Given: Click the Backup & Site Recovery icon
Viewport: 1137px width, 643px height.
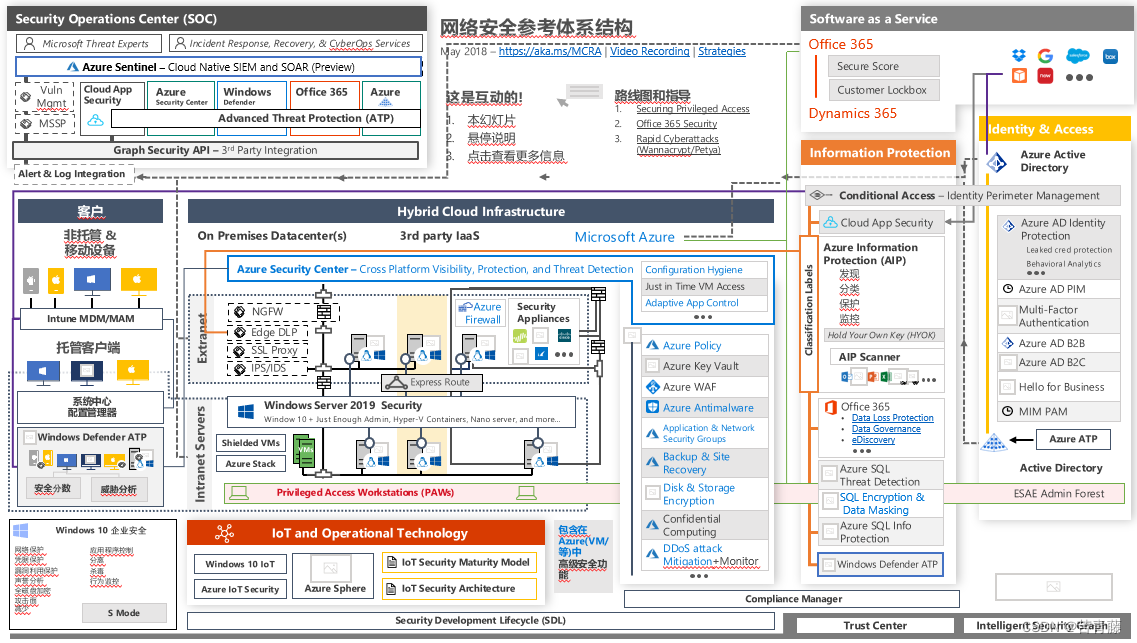Looking at the screenshot, I should click(653, 461).
